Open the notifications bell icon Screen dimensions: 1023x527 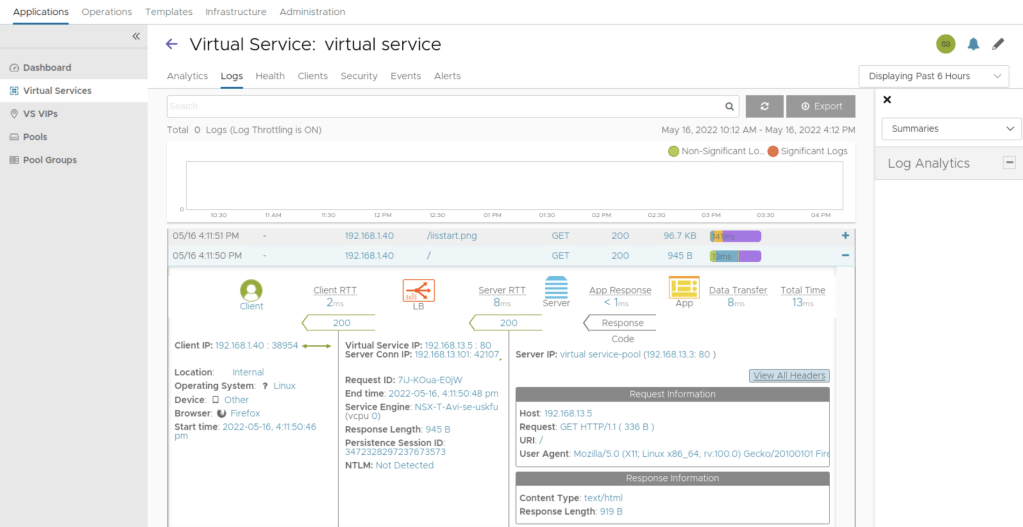tap(973, 44)
